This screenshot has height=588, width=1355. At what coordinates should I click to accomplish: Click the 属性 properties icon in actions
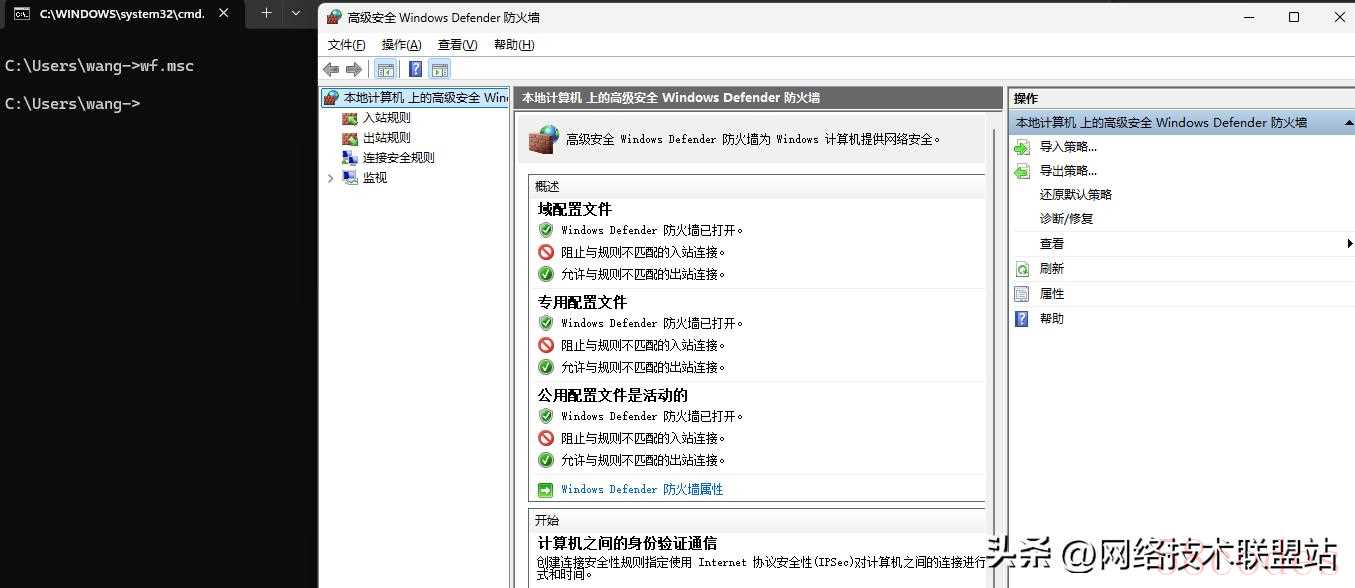(x=1021, y=294)
